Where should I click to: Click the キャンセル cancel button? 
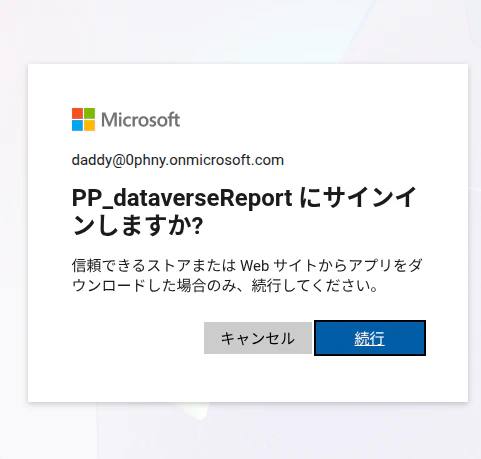pyautogui.click(x=258, y=338)
